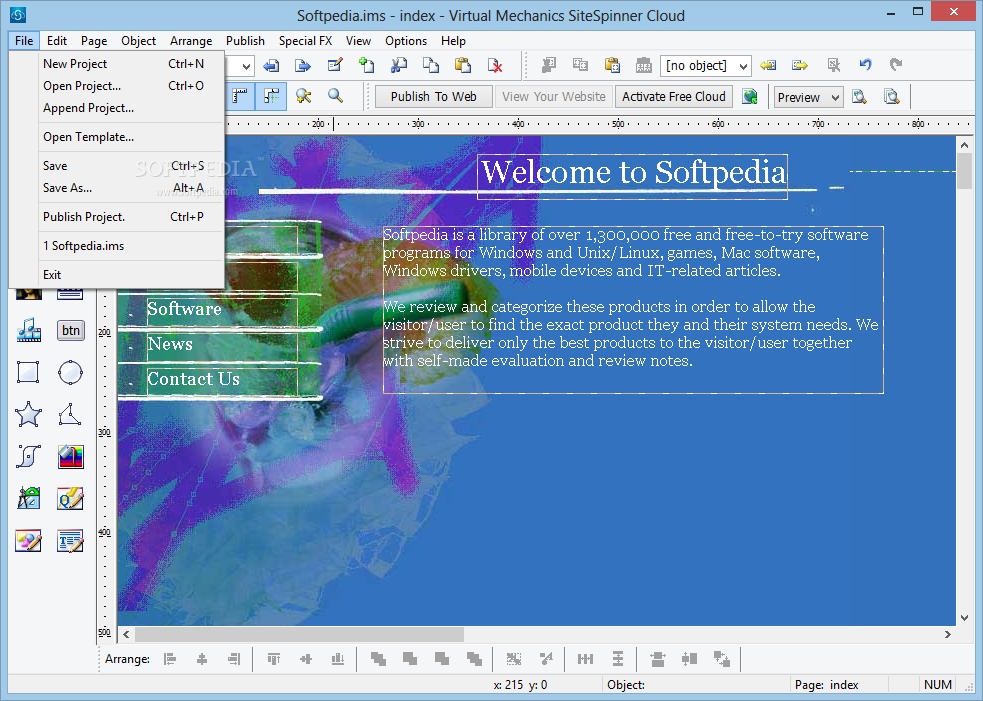Align left icon in Arrange bar
Screen dimensions: 983x701
(170, 659)
